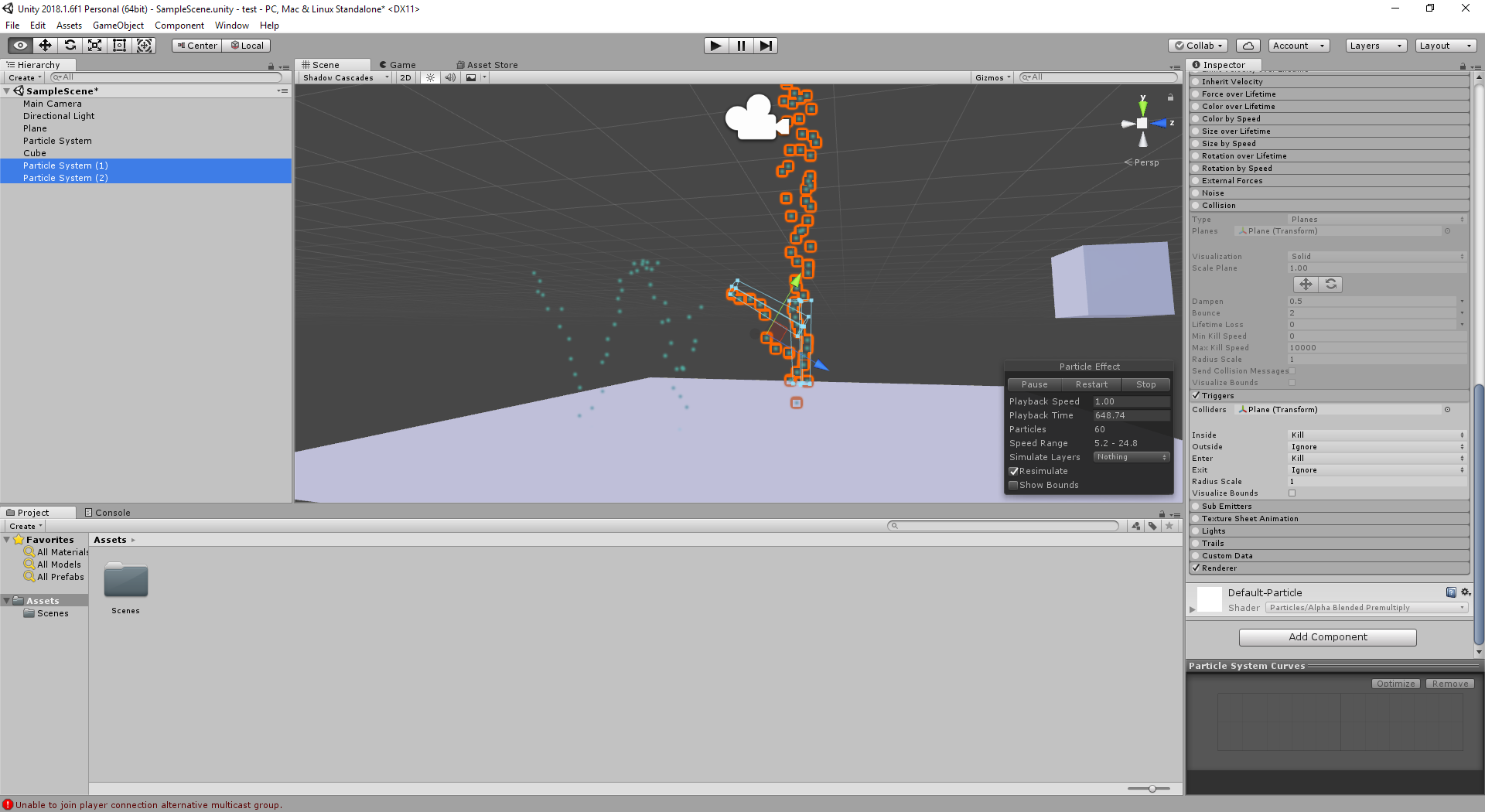Viewport: 1485px width, 812px height.
Task: Click search by type icon in Project
Action: pyautogui.click(x=1135, y=526)
